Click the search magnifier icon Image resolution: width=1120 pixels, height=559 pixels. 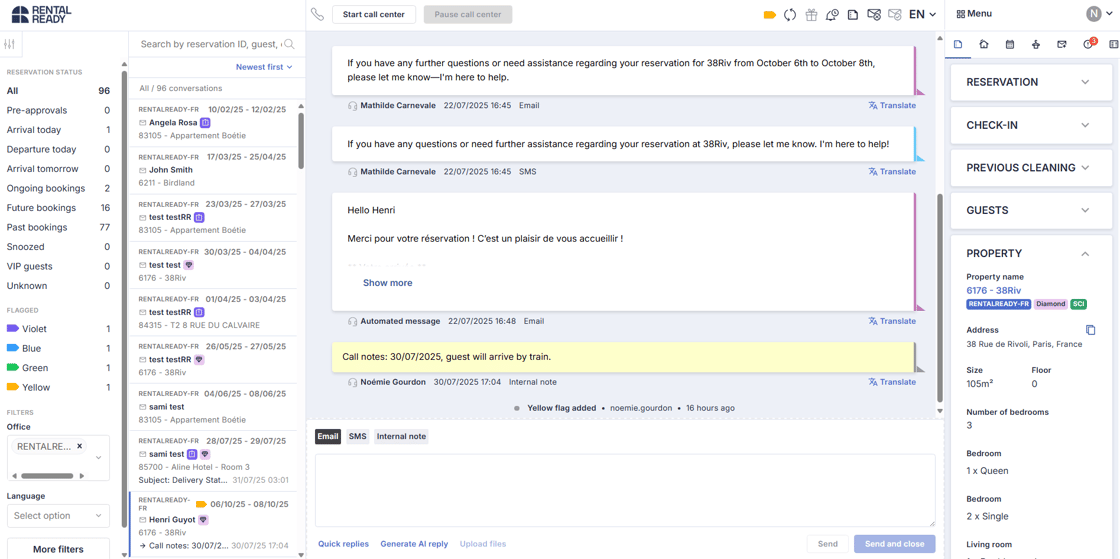click(289, 44)
